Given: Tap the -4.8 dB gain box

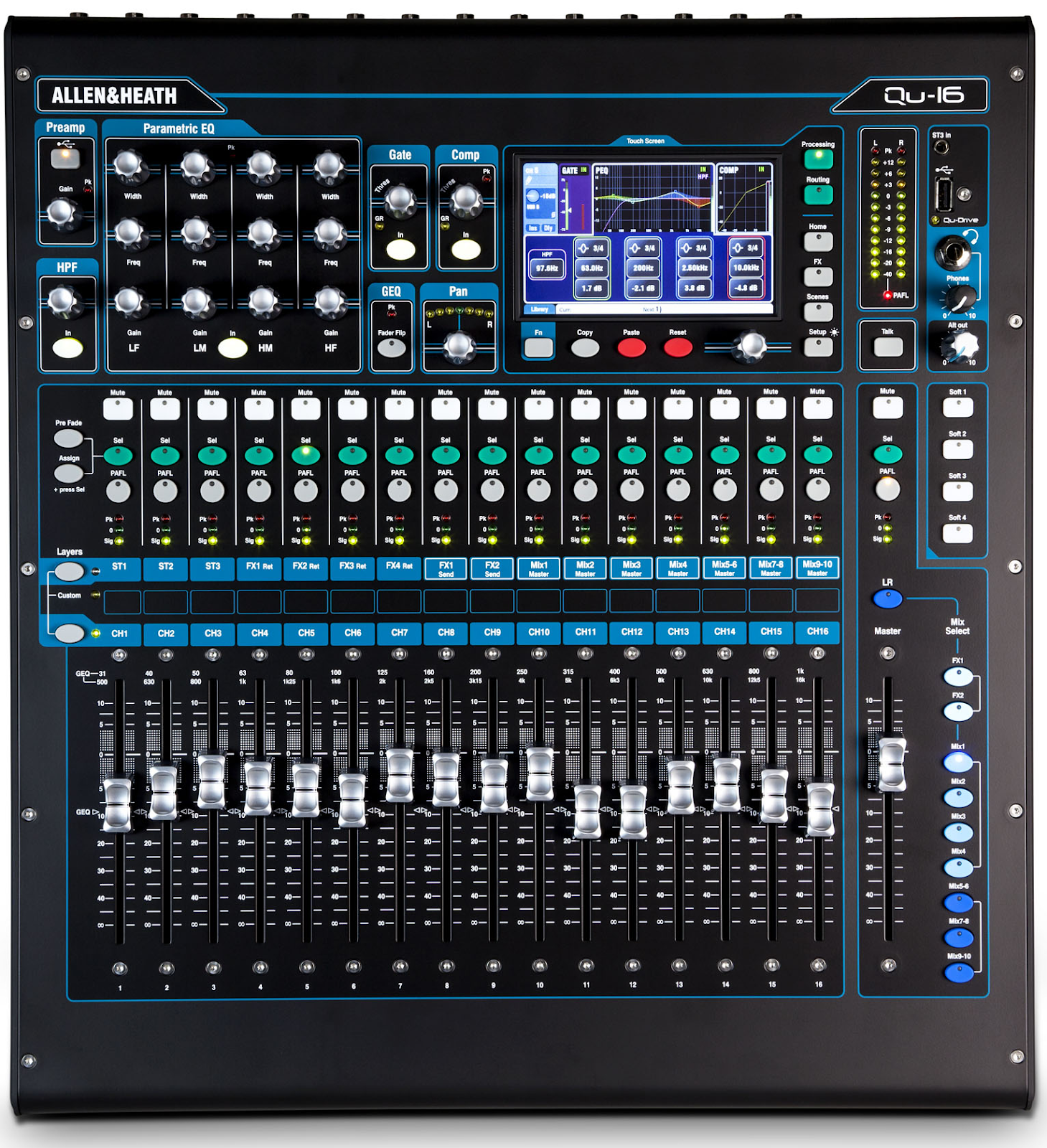Looking at the screenshot, I should pos(746,288).
